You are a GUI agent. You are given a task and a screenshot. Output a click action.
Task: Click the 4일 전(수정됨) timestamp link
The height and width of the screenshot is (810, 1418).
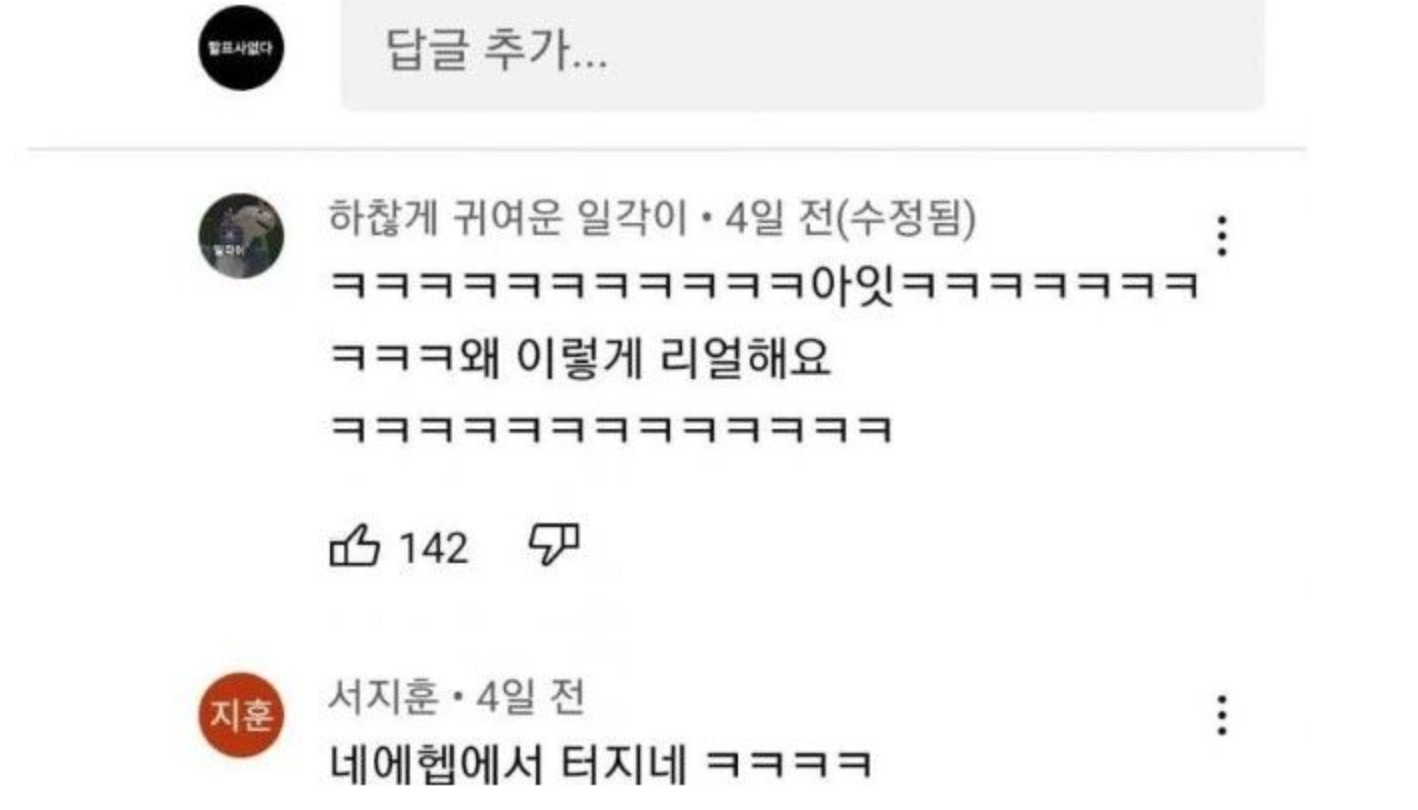coord(851,220)
